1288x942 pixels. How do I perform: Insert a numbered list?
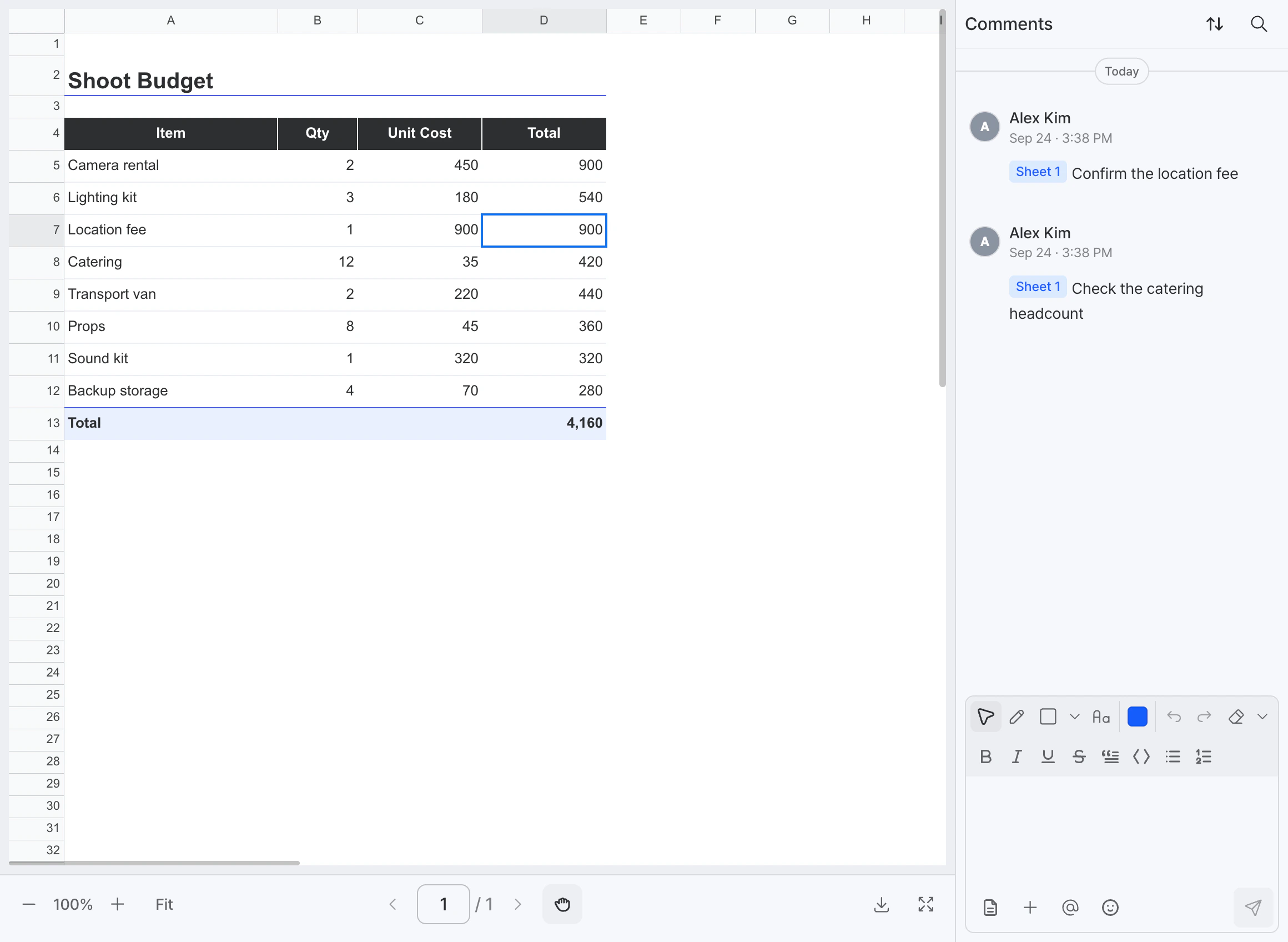tap(1204, 756)
